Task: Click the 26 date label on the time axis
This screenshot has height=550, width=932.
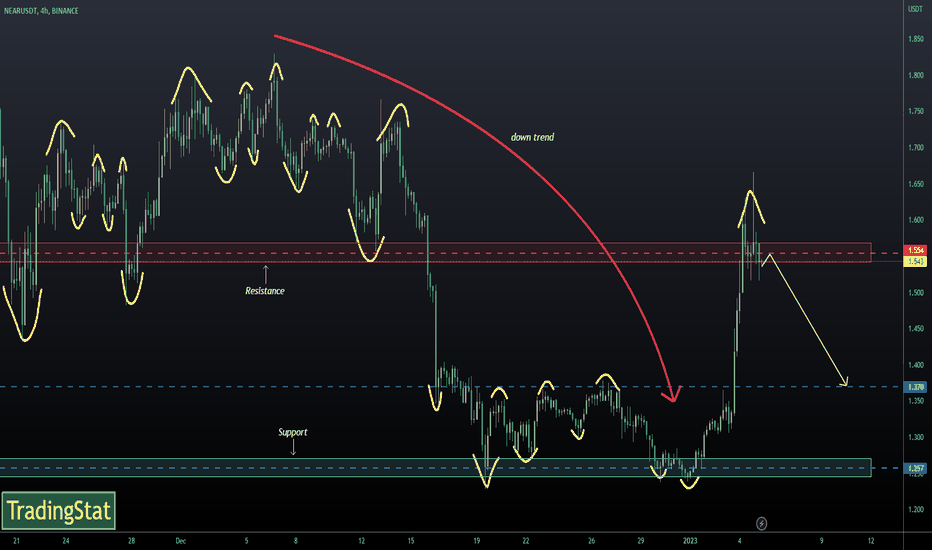Action: tap(591, 541)
